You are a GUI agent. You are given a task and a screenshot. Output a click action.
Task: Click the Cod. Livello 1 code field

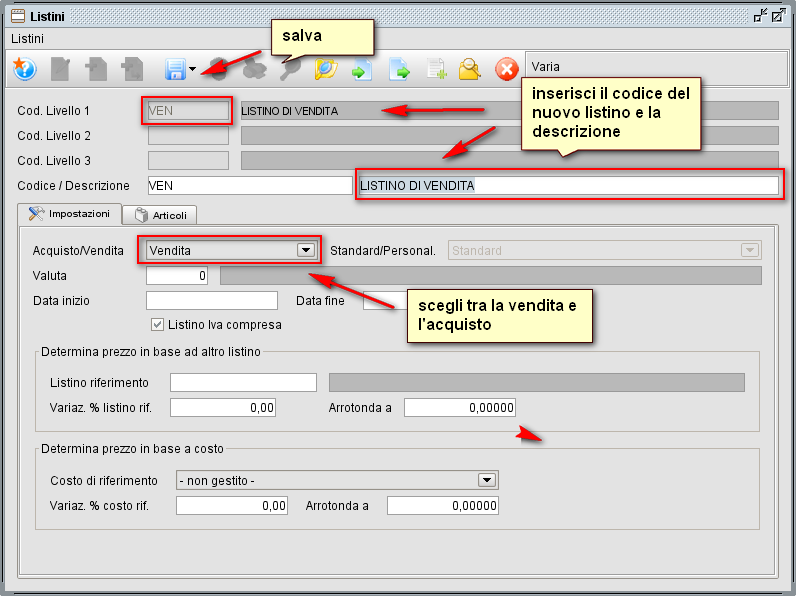coord(188,111)
